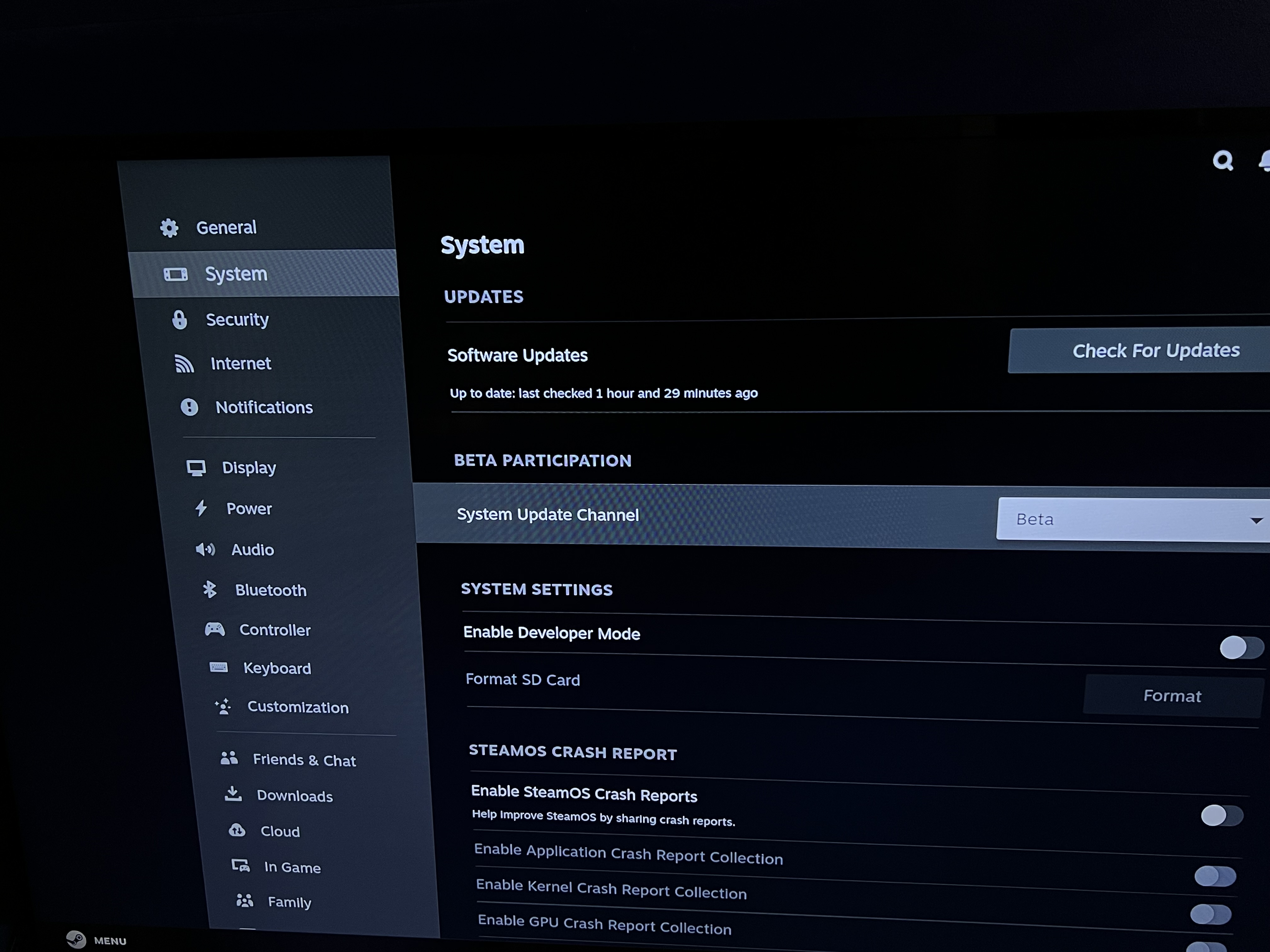This screenshot has height=952, width=1270.
Task: Click the MENU label at bottom left
Action: coord(110,941)
